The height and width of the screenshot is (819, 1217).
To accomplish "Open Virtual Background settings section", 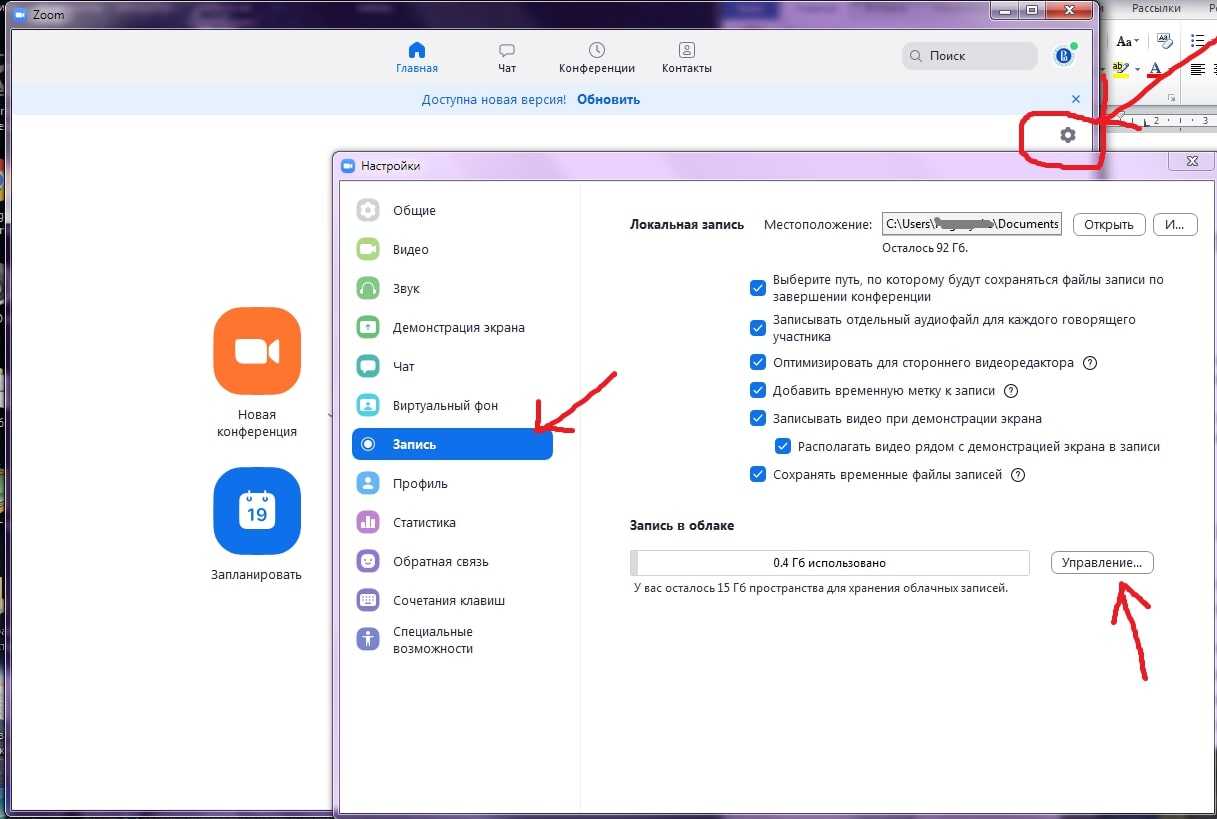I will point(445,406).
